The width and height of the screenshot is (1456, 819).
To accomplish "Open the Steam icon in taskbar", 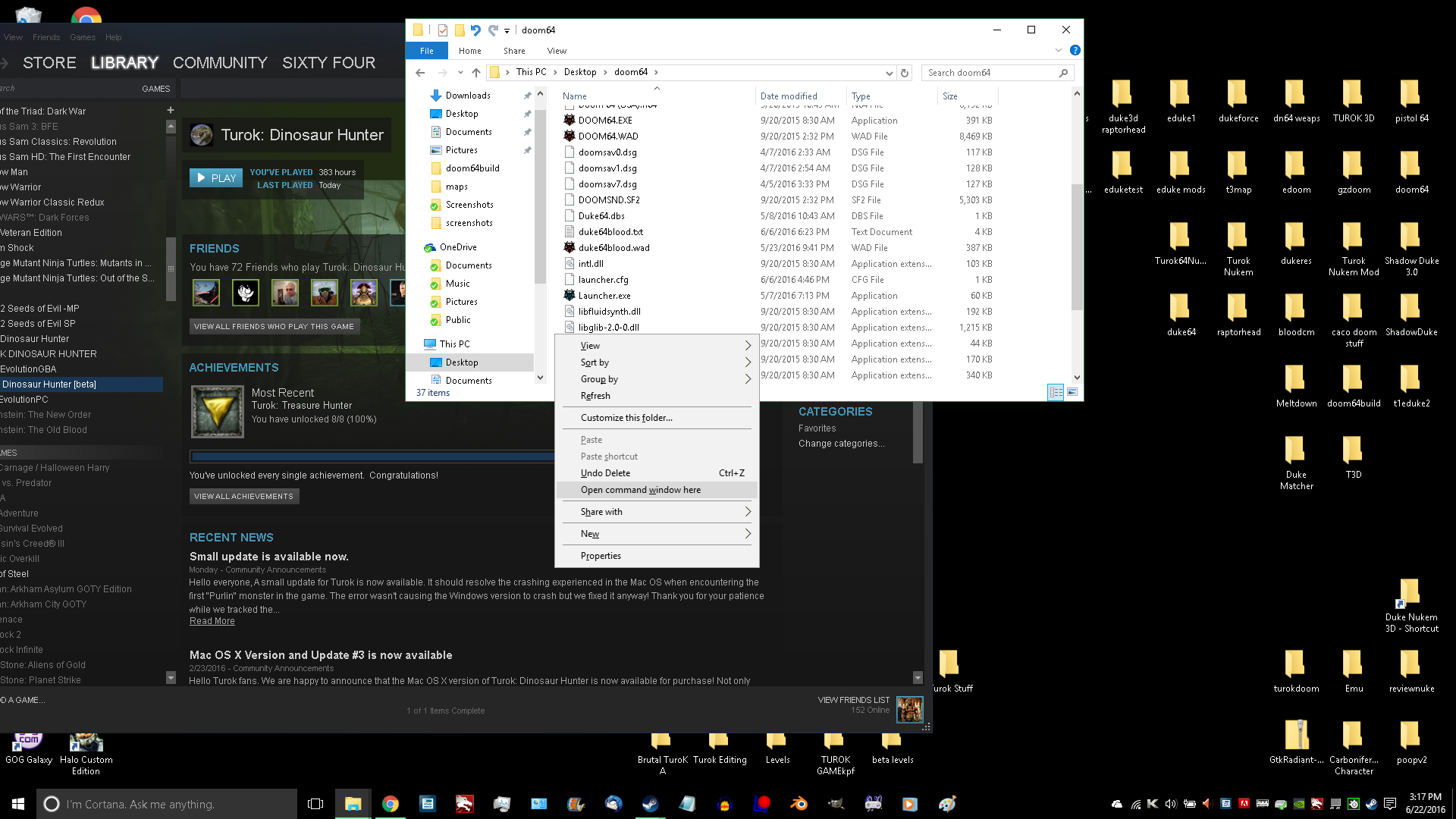I will coord(650,804).
